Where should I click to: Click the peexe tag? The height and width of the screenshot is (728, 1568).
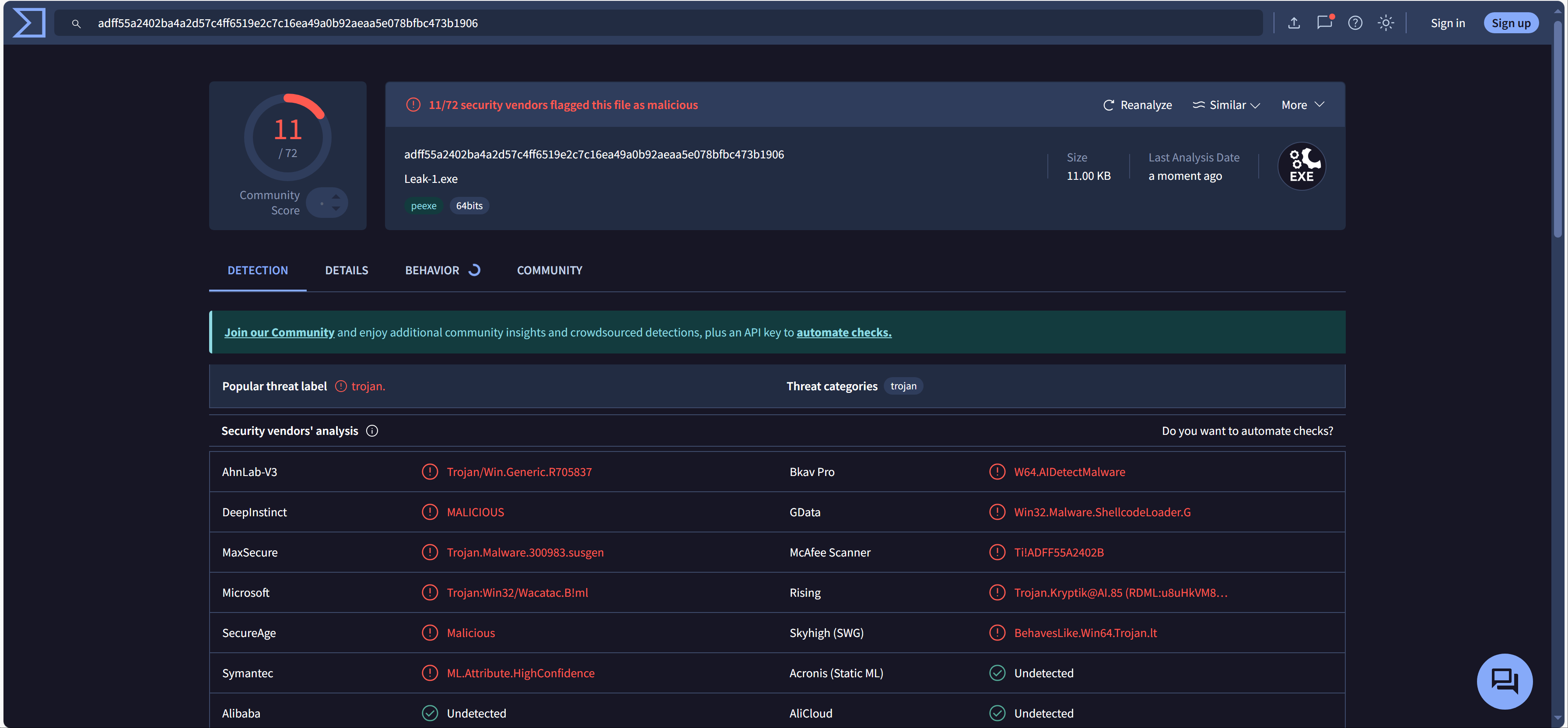pyautogui.click(x=423, y=206)
